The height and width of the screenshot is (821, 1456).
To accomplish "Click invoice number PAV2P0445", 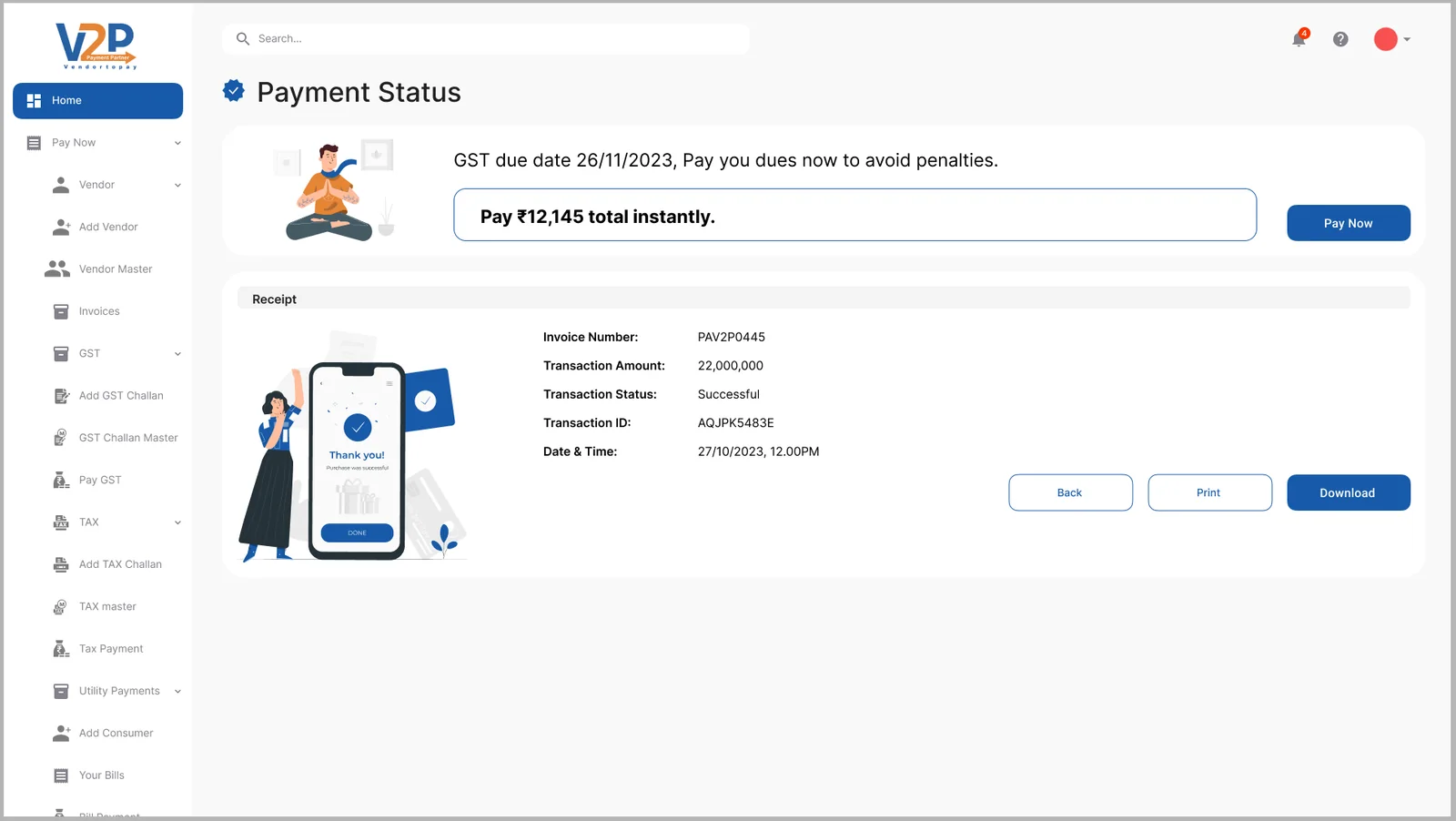I will coord(731,337).
